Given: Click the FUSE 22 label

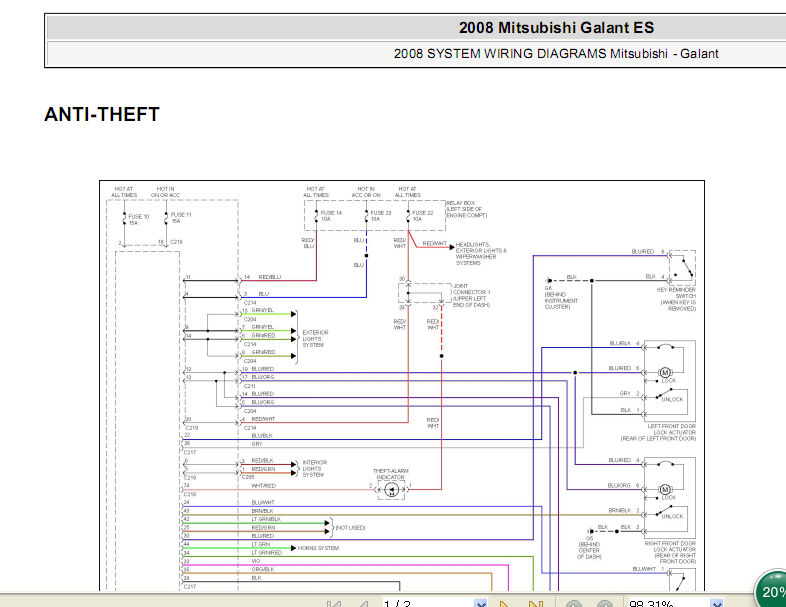Looking at the screenshot, I should click(x=423, y=213).
